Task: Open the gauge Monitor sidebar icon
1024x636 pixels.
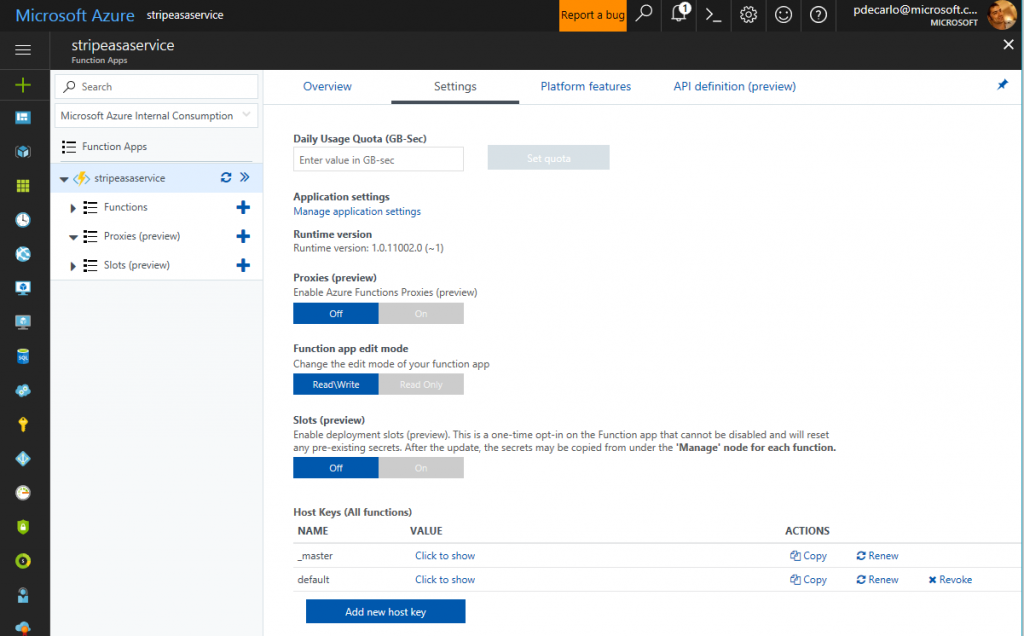Action: click(23, 493)
